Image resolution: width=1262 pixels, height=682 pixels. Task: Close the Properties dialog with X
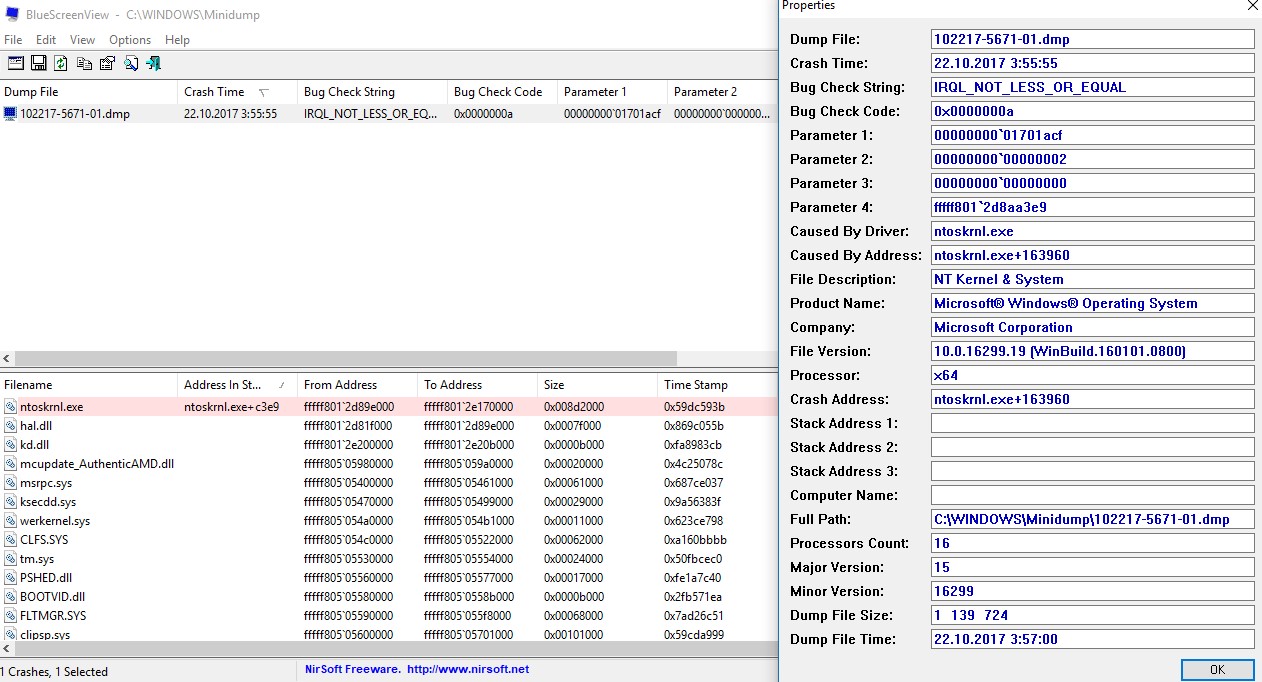(1252, 6)
